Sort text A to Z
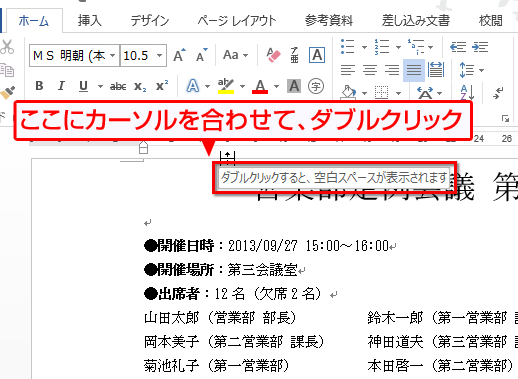This screenshot has height=379, width=518. (x=467, y=92)
